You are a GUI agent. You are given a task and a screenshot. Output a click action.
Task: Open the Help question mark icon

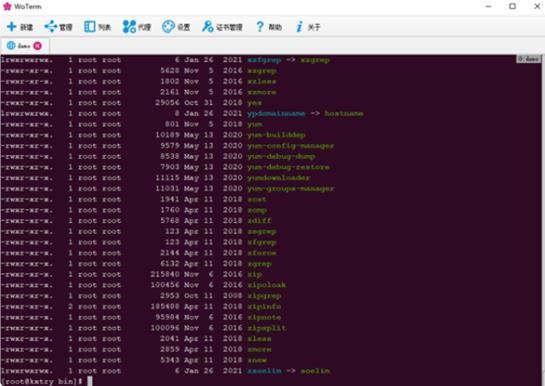point(260,26)
